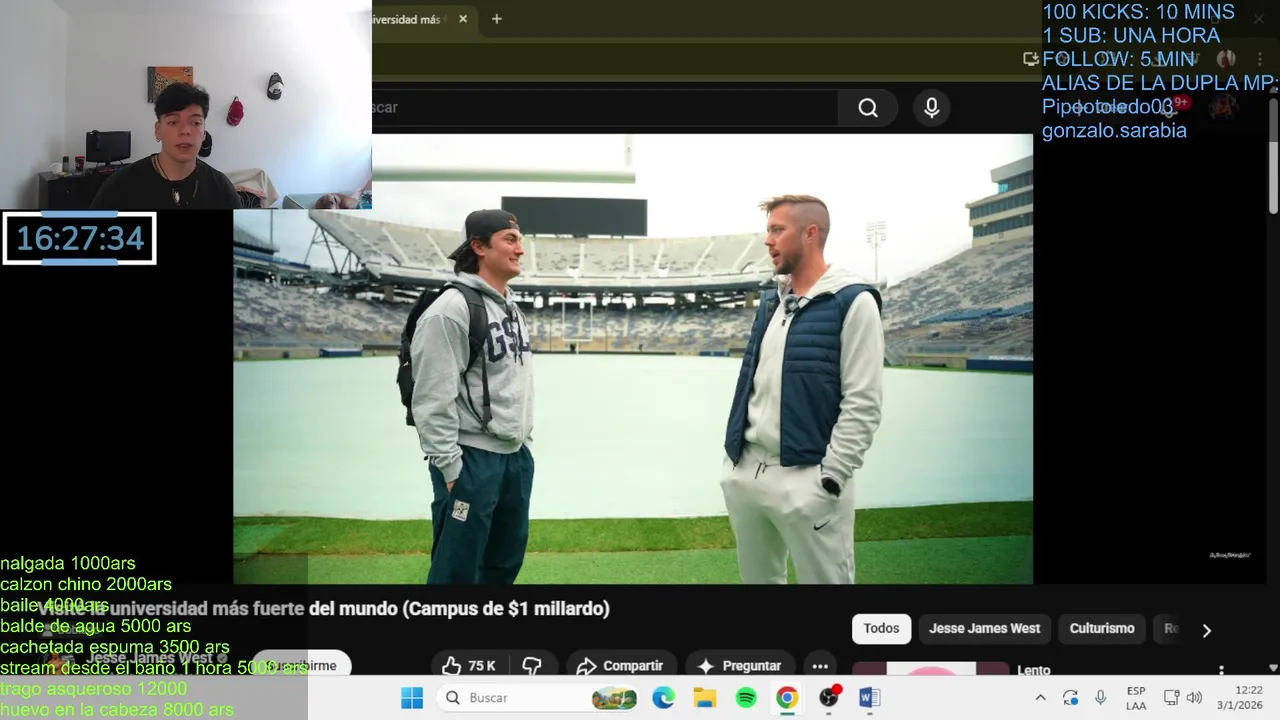Switch to Google Chrome in the taskbar
Viewport: 1280px width, 720px height.
787,698
